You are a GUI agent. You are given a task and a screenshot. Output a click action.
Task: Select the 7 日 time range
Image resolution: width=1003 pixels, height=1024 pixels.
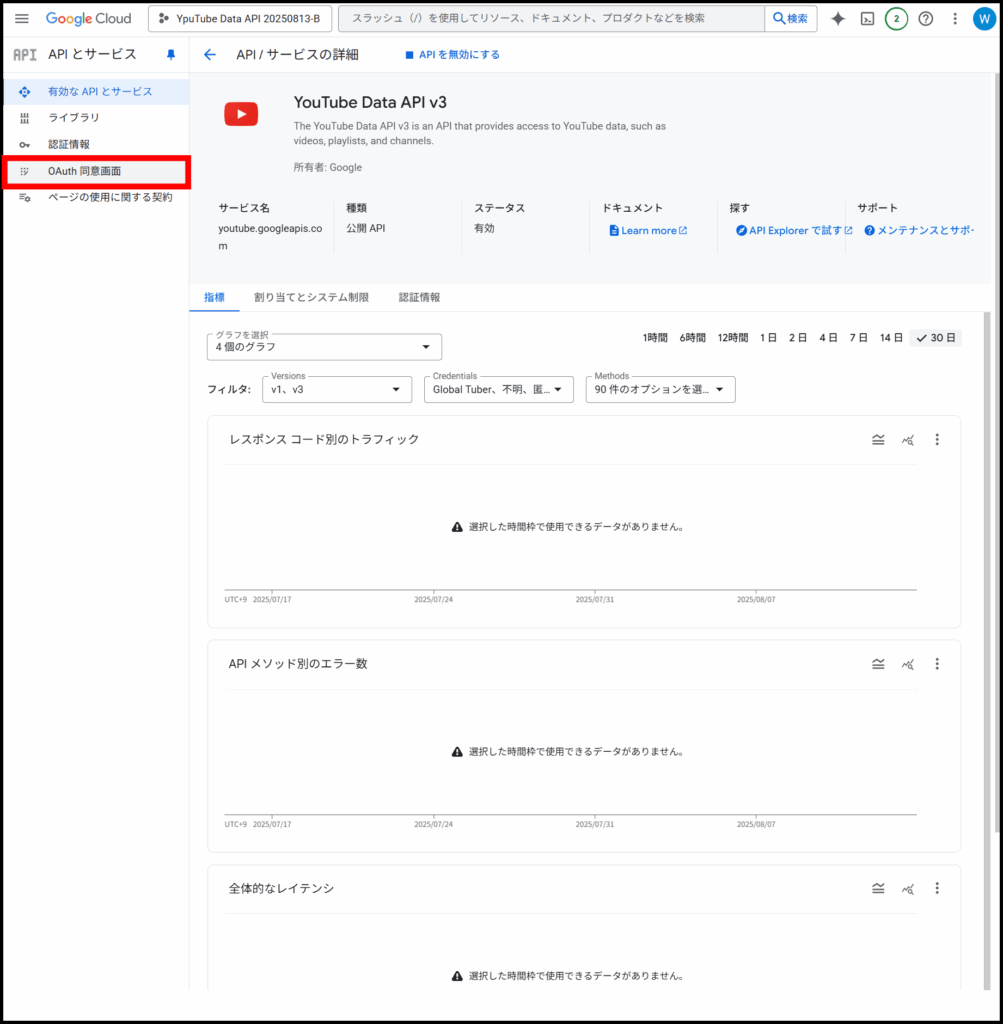click(x=858, y=338)
